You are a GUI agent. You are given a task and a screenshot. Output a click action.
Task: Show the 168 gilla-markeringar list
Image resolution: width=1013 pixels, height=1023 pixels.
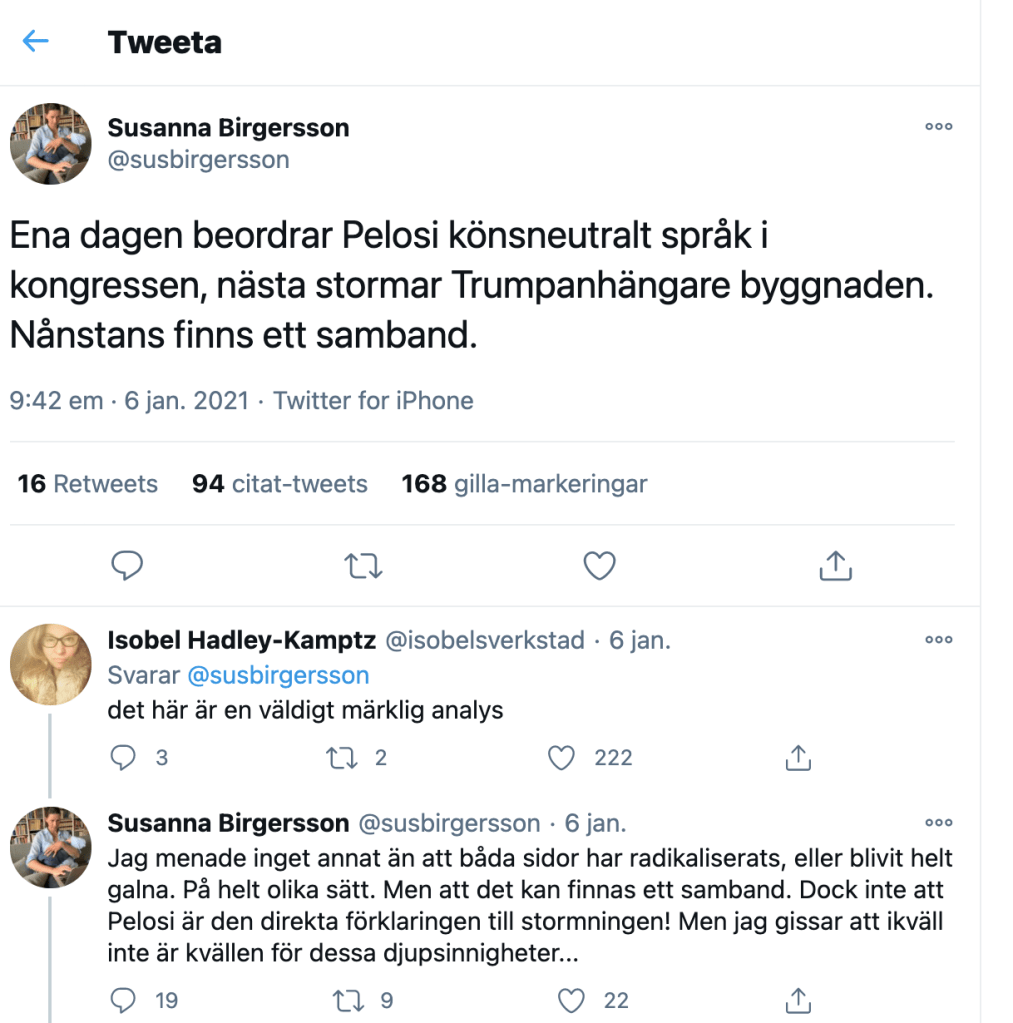coord(524,484)
